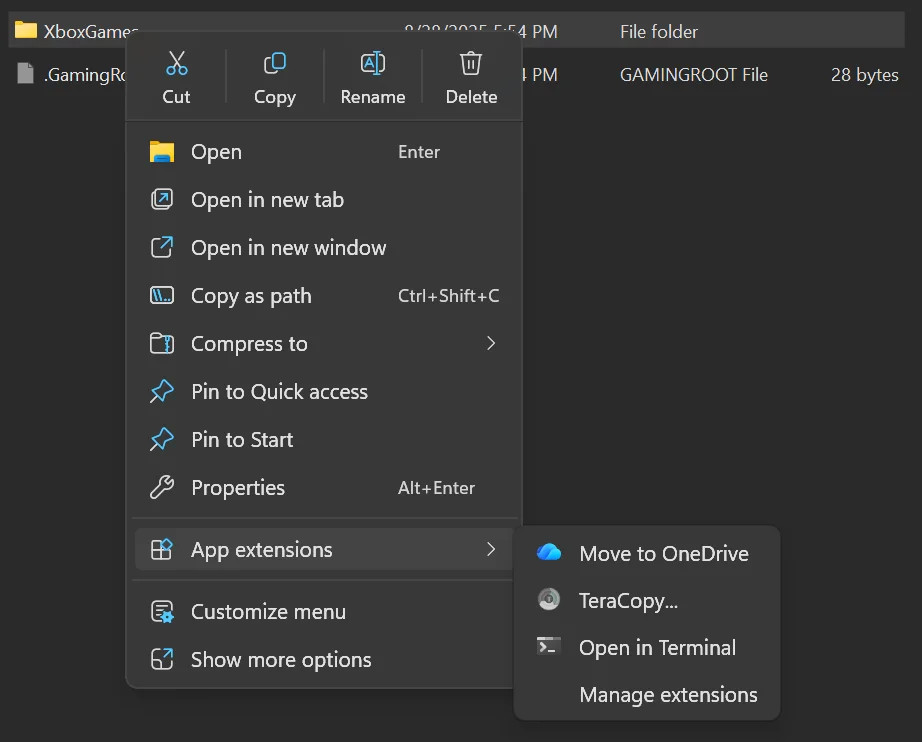Click the Copy as path icon
The height and width of the screenshot is (742, 922).
(162, 295)
